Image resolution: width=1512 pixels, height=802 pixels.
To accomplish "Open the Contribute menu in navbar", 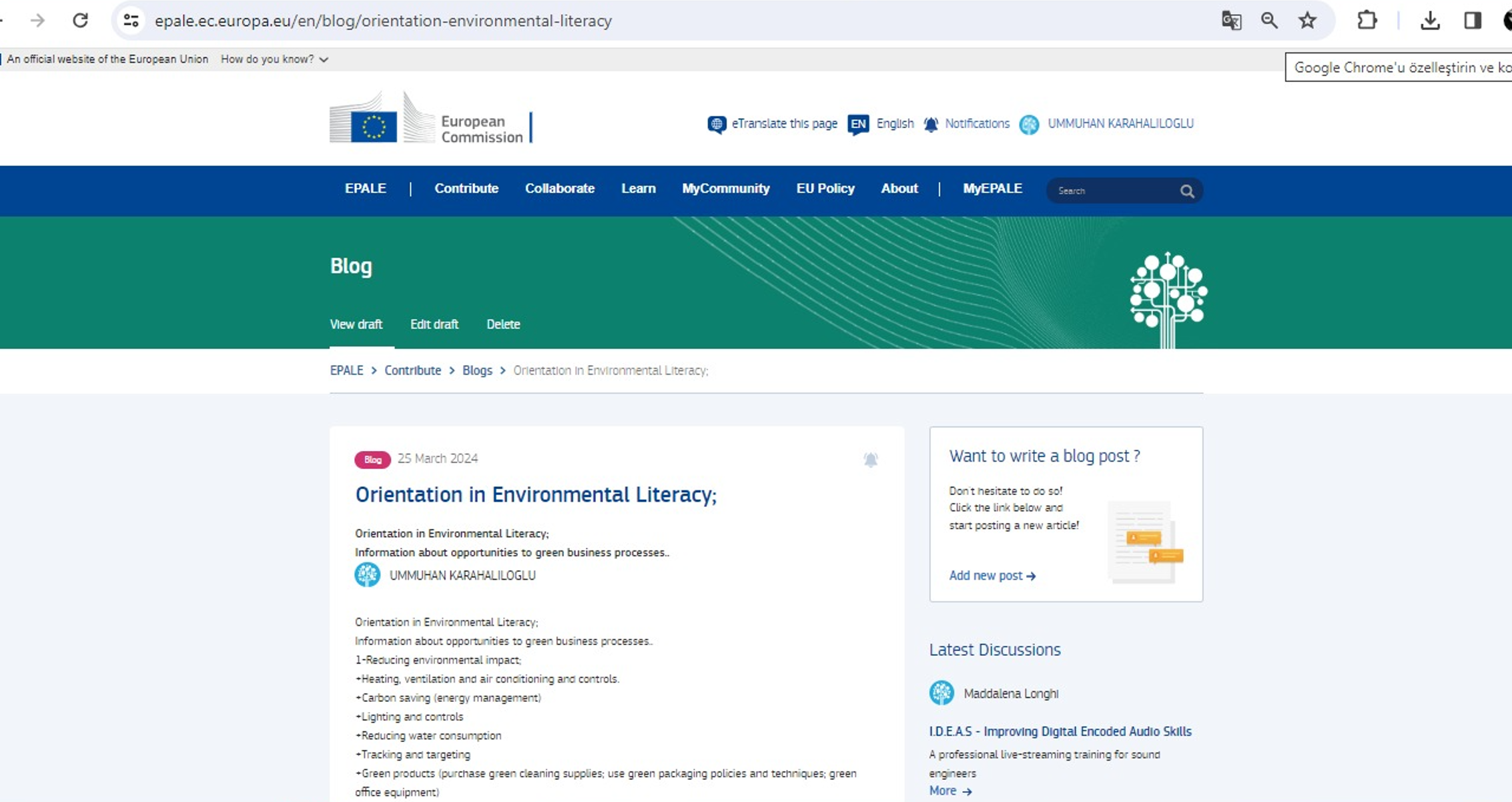I will (466, 189).
